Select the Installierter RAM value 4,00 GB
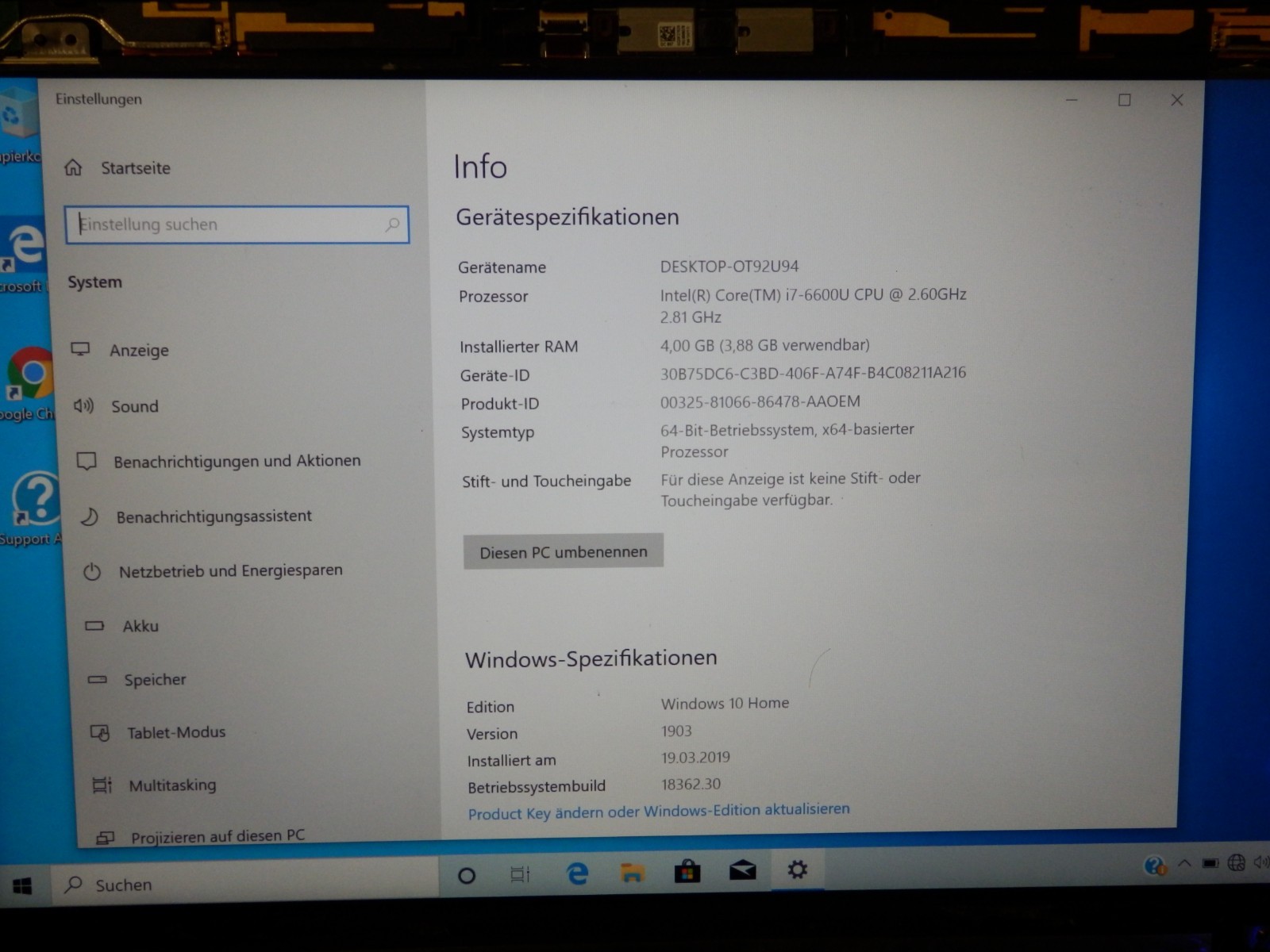 765,345
